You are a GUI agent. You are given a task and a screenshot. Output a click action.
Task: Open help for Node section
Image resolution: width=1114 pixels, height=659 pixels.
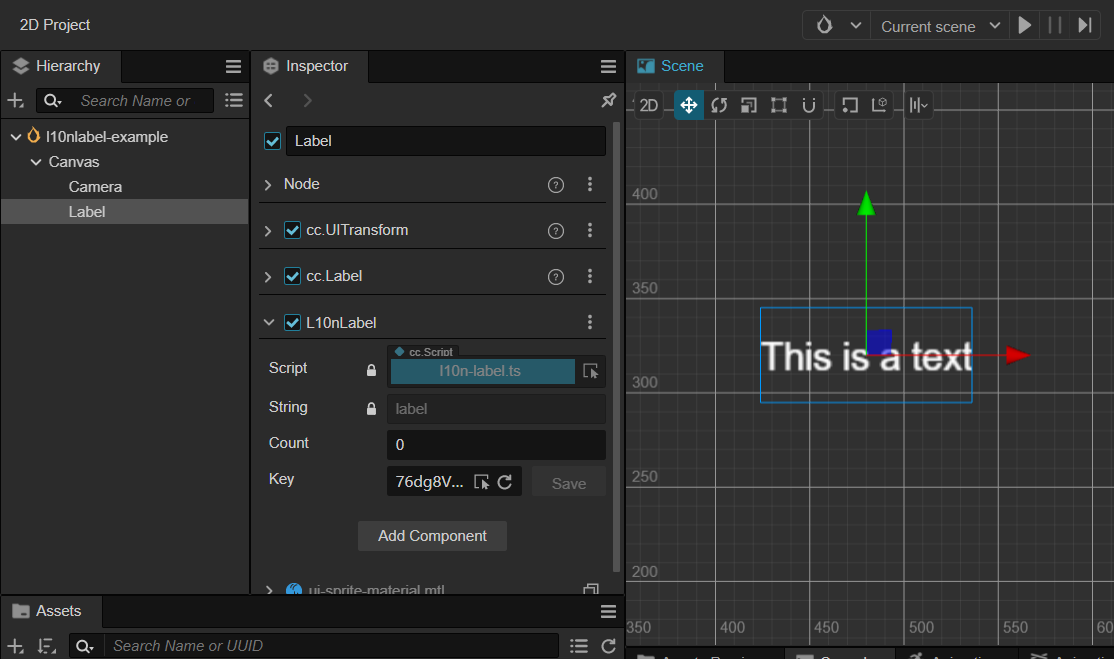[x=556, y=185]
